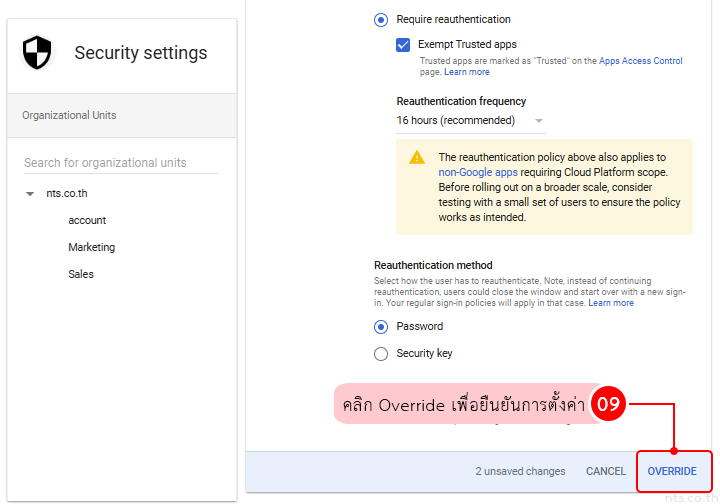This screenshot has height=504, width=720.
Task: Uncheck the Exempt Trusted apps checkbox
Action: [403, 45]
